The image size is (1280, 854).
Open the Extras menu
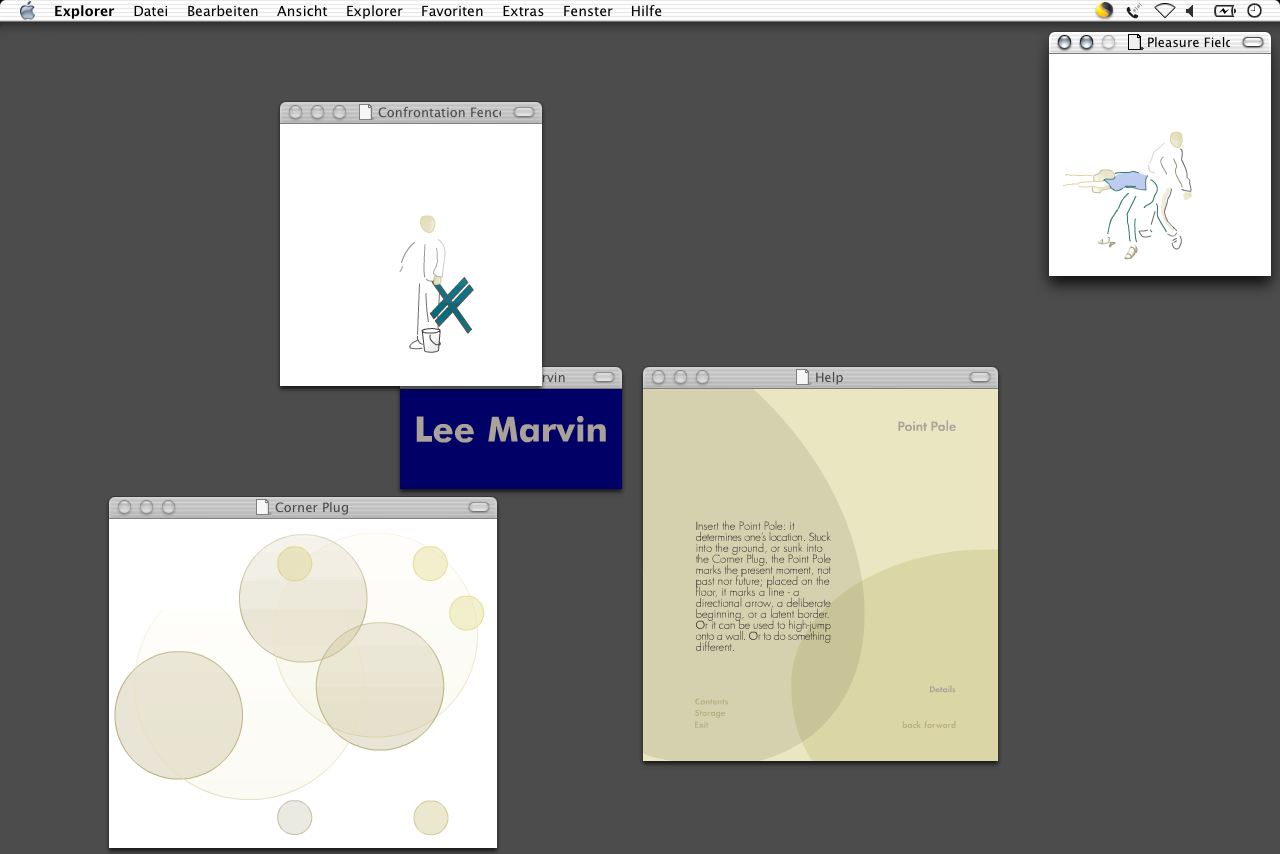[x=523, y=11]
